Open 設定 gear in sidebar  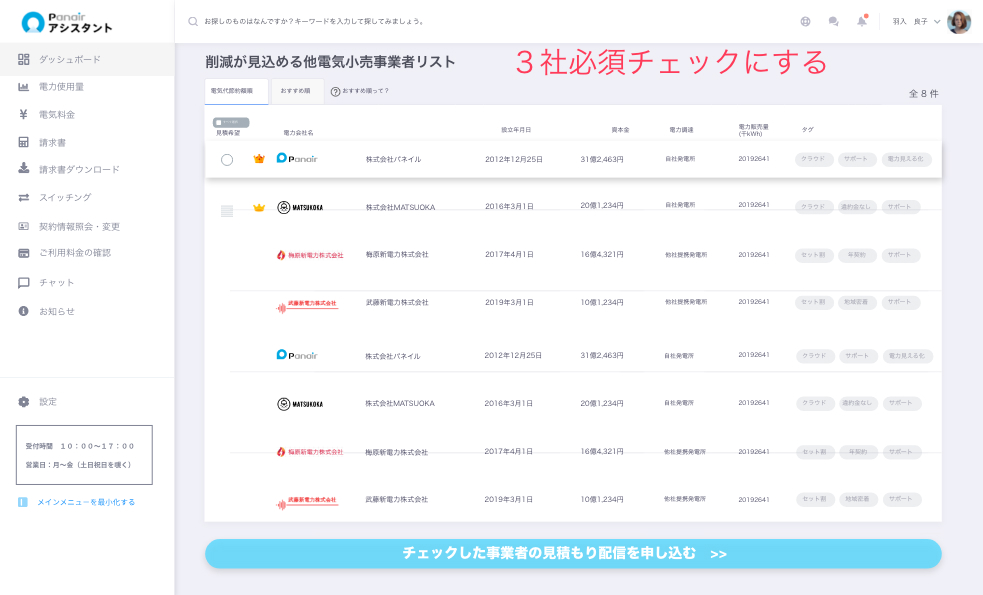pyautogui.click(x=24, y=402)
